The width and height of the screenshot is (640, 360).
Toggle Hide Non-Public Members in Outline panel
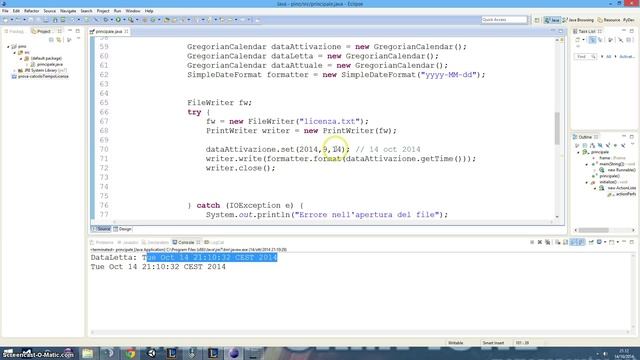click(x=616, y=145)
